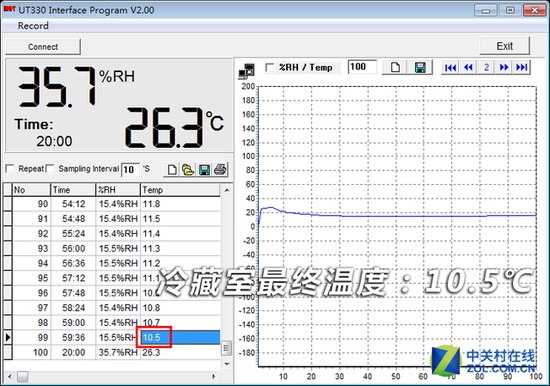The image size is (550, 386).
Task: Advance to the next chart page
Action: [504, 67]
